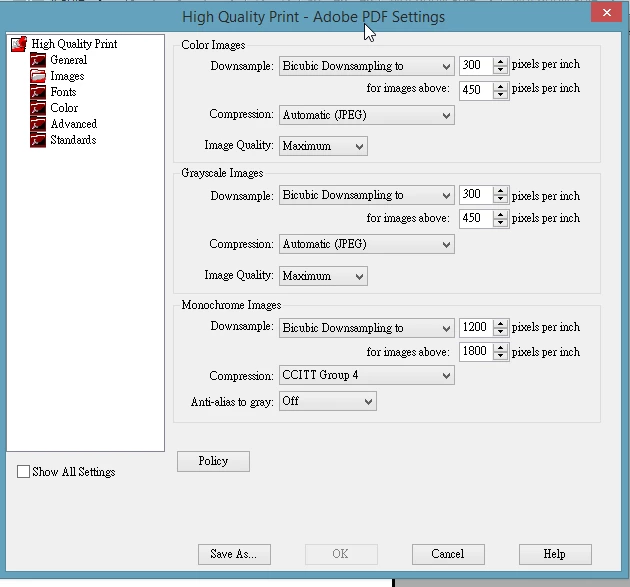Click Color Images 450 threshold field

[476, 90]
